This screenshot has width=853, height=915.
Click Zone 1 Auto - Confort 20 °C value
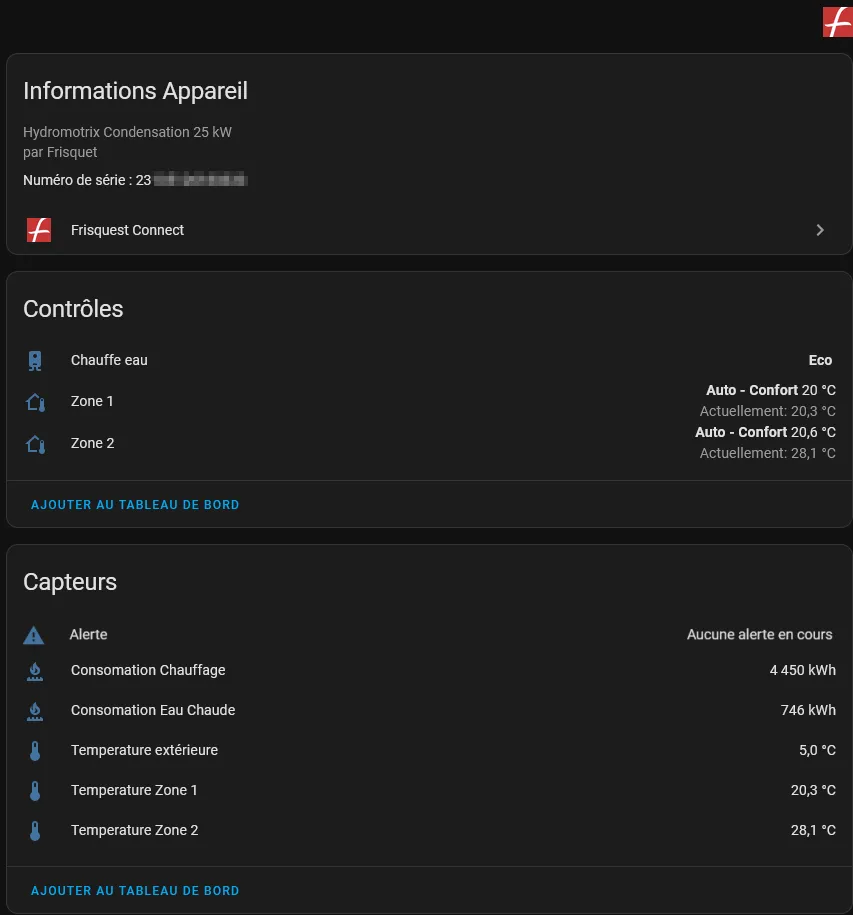(771, 390)
